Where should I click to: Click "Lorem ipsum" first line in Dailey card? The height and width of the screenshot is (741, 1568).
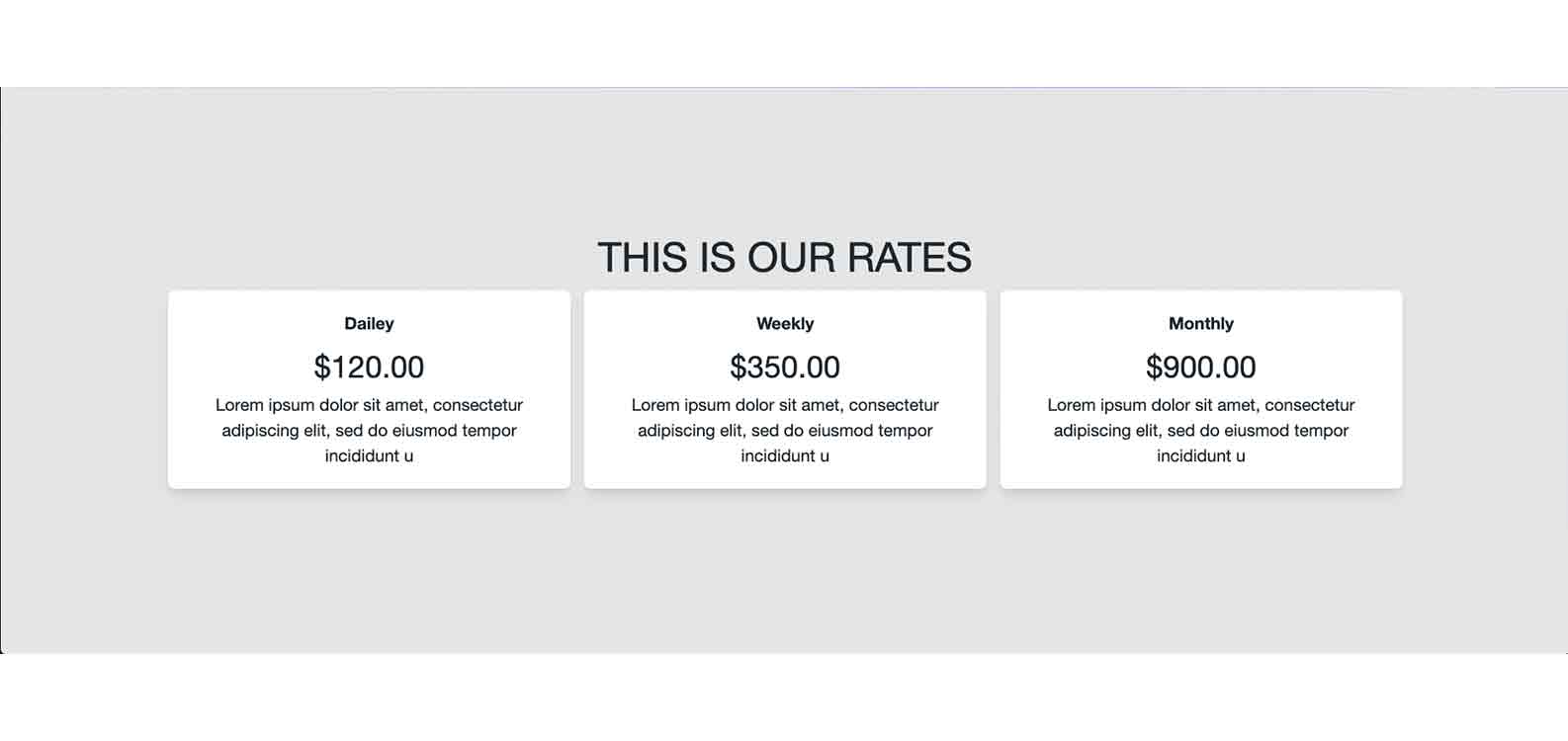[369, 405]
